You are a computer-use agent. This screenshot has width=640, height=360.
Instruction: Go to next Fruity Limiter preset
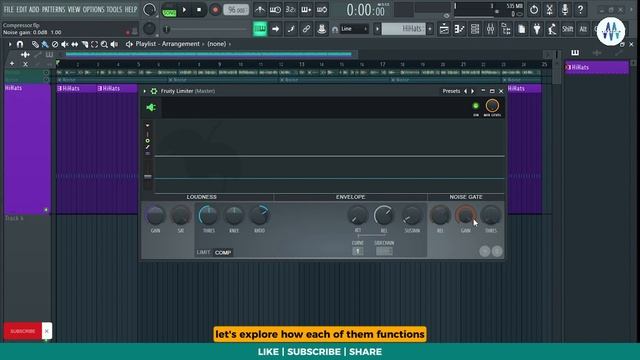(473, 91)
